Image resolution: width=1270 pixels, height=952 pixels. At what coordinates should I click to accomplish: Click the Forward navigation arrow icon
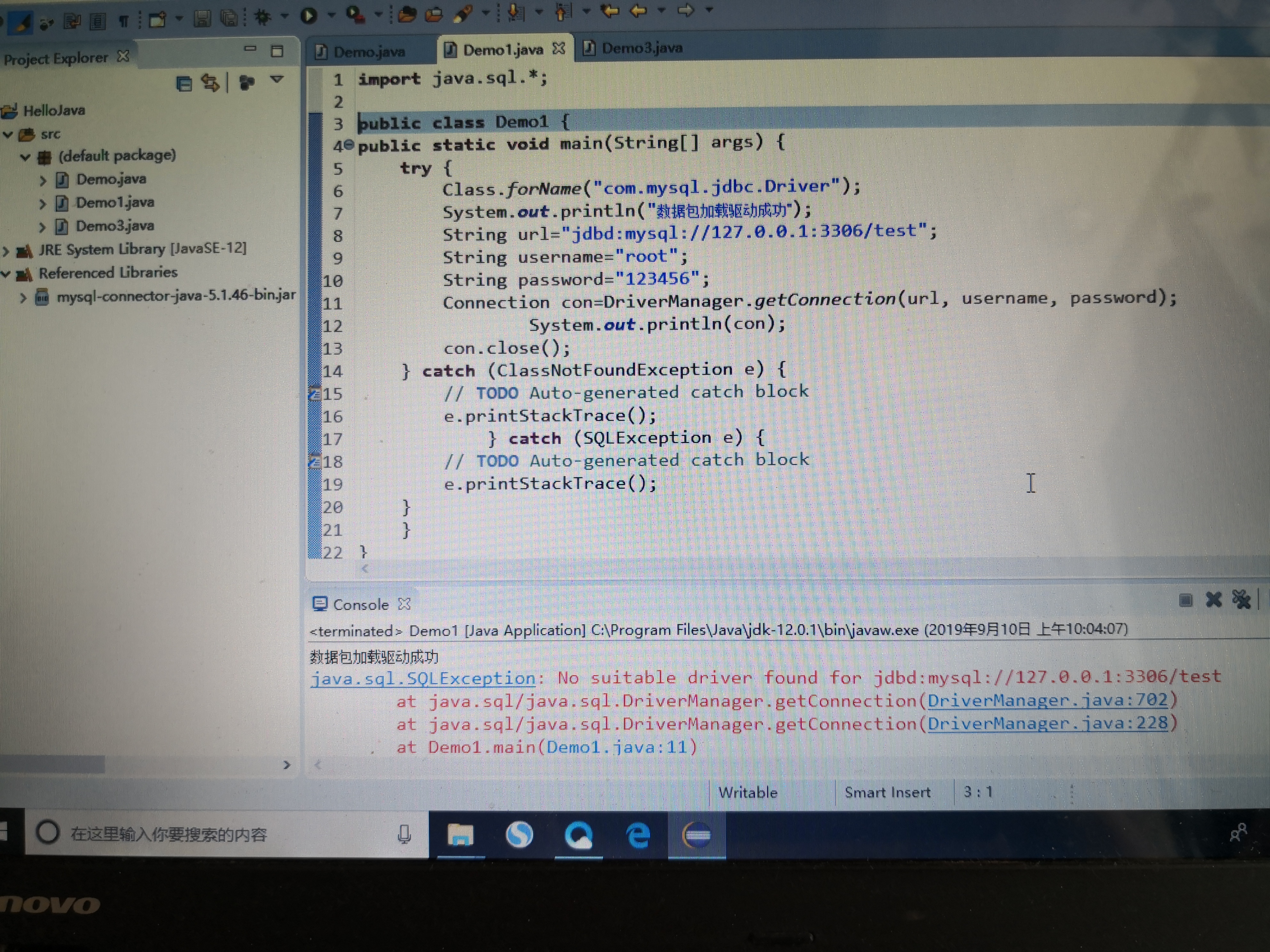(686, 10)
